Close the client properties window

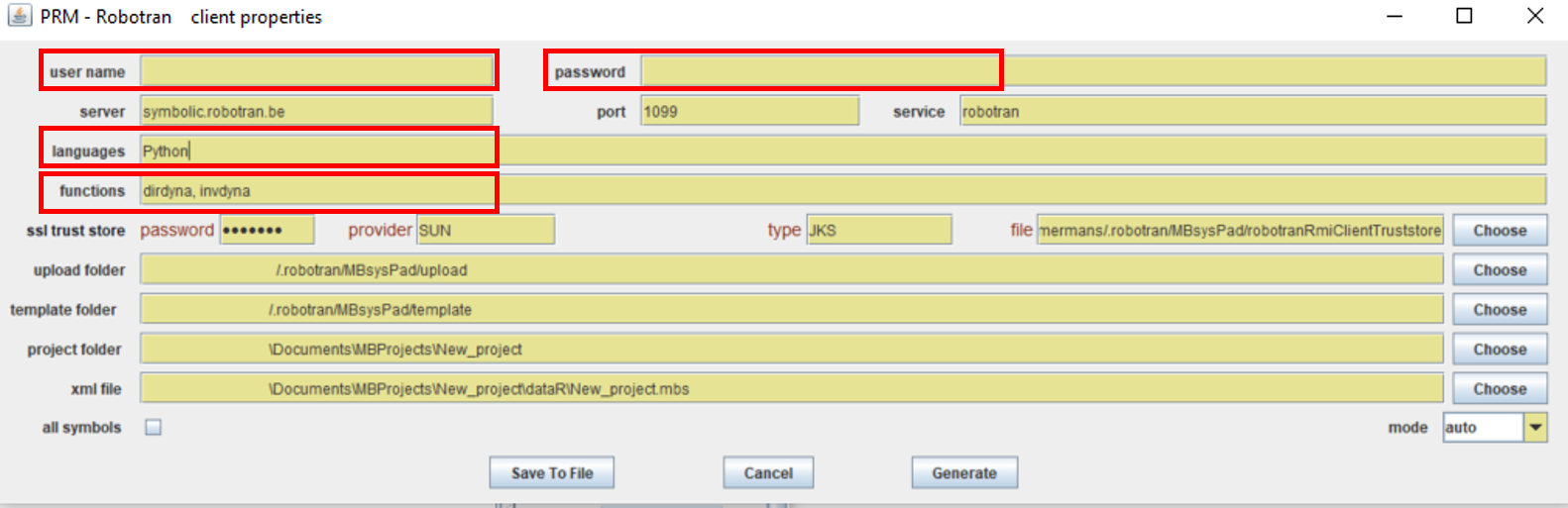1535,16
